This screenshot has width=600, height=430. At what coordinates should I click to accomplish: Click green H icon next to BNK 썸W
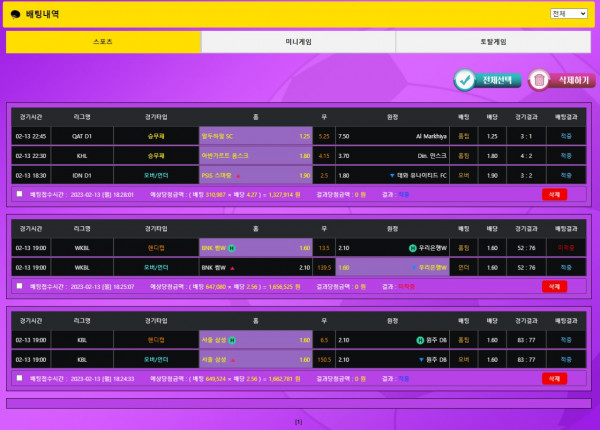coord(232,248)
